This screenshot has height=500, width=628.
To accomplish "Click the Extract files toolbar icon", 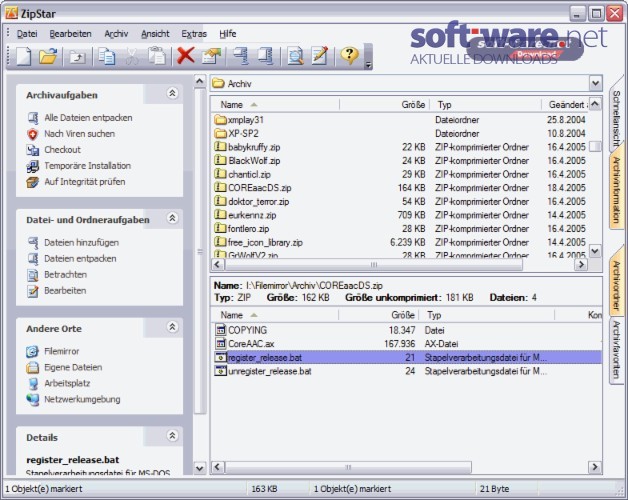I will click(x=266, y=56).
